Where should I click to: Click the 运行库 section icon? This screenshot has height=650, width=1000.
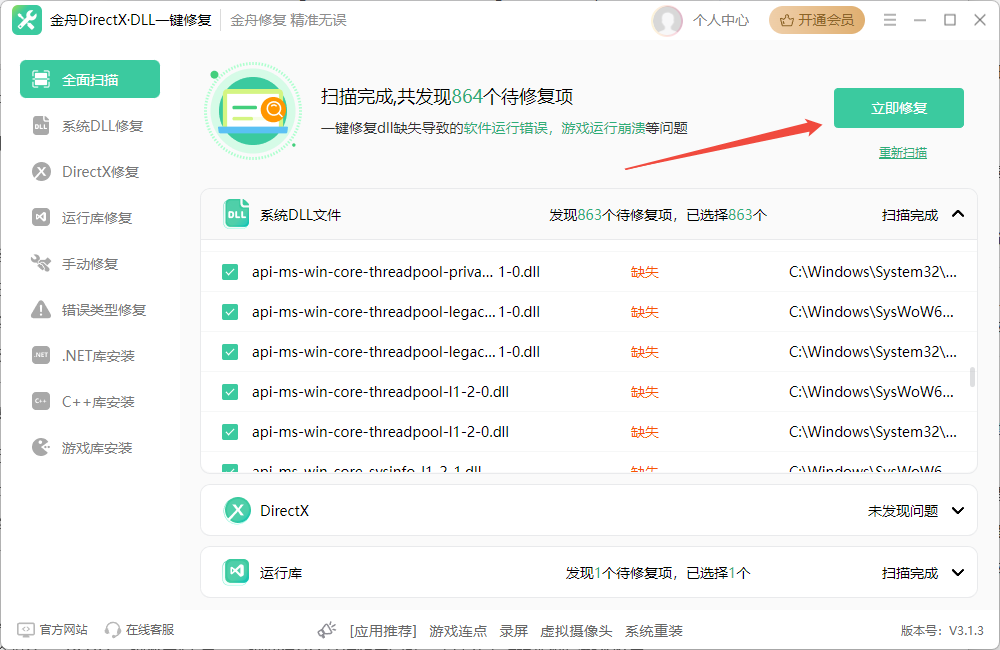pyautogui.click(x=237, y=572)
